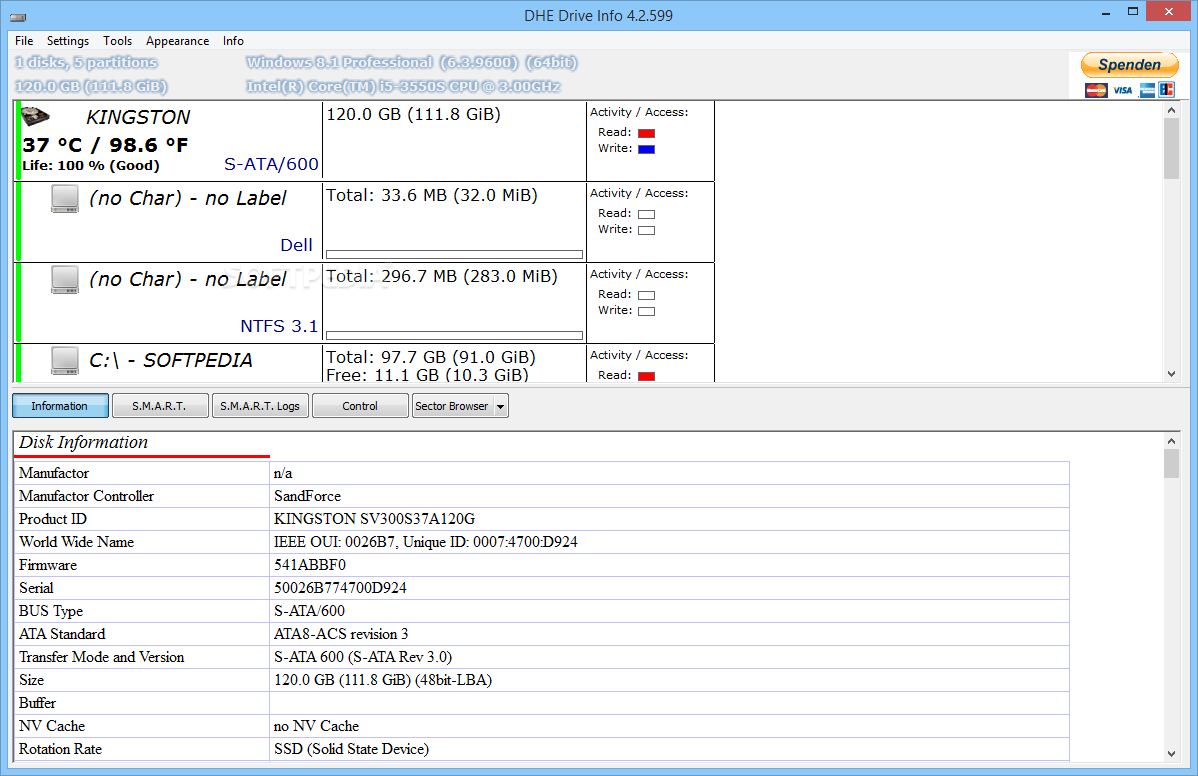
Task: Click the firmware value 541ABBF0
Action: tap(309, 564)
